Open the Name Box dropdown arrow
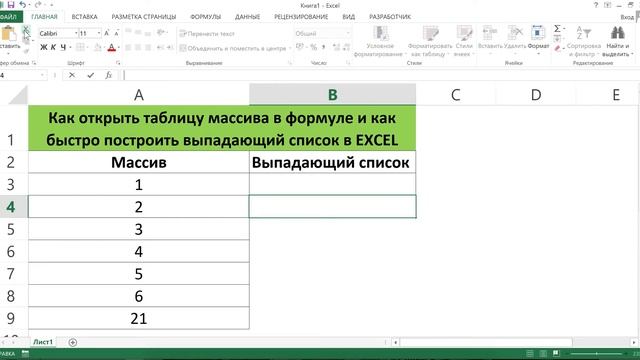 [42, 75]
